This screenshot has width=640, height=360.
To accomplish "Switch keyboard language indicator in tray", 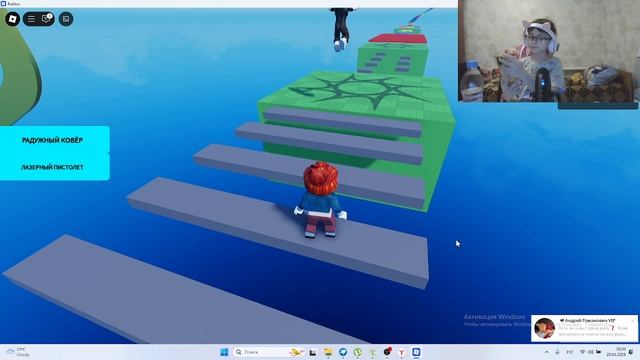I will coord(570,352).
